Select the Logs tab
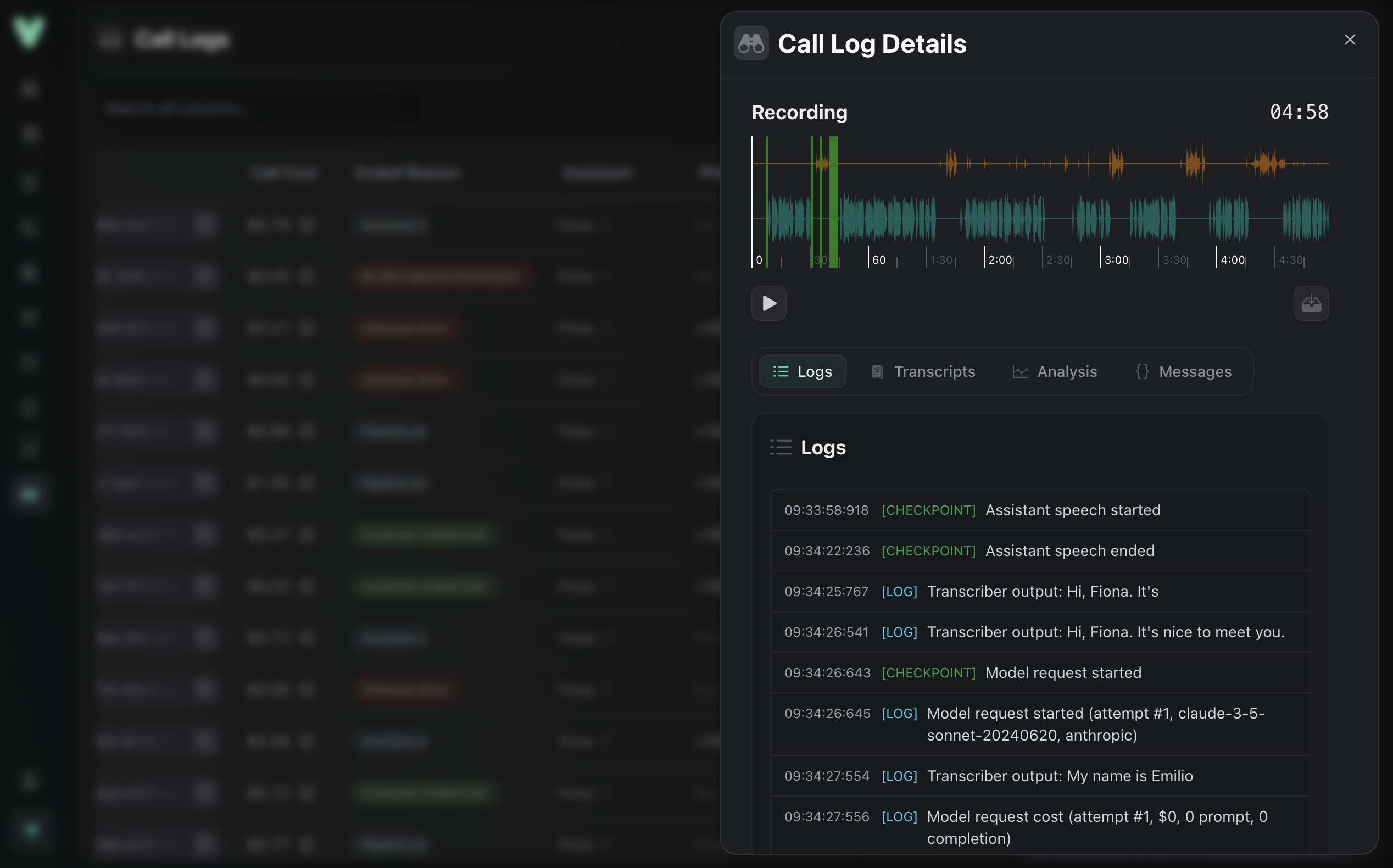1393x868 pixels. [x=803, y=371]
